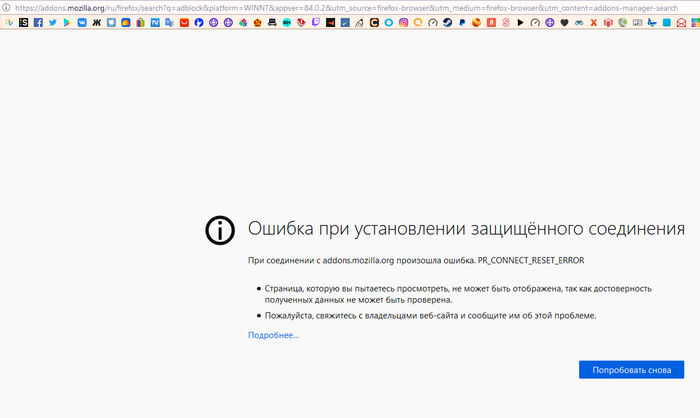Open the red X bookmark
The width and height of the screenshot is (700, 418).
(594, 22)
